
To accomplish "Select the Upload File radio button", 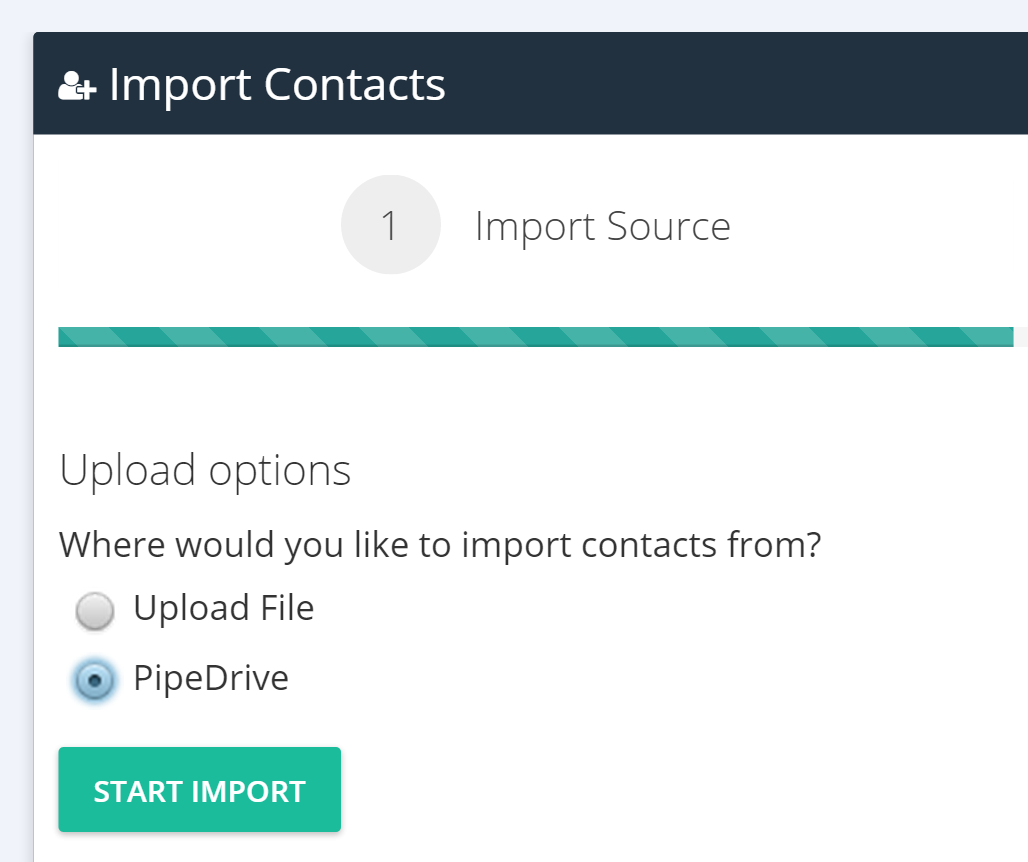I will click(95, 610).
